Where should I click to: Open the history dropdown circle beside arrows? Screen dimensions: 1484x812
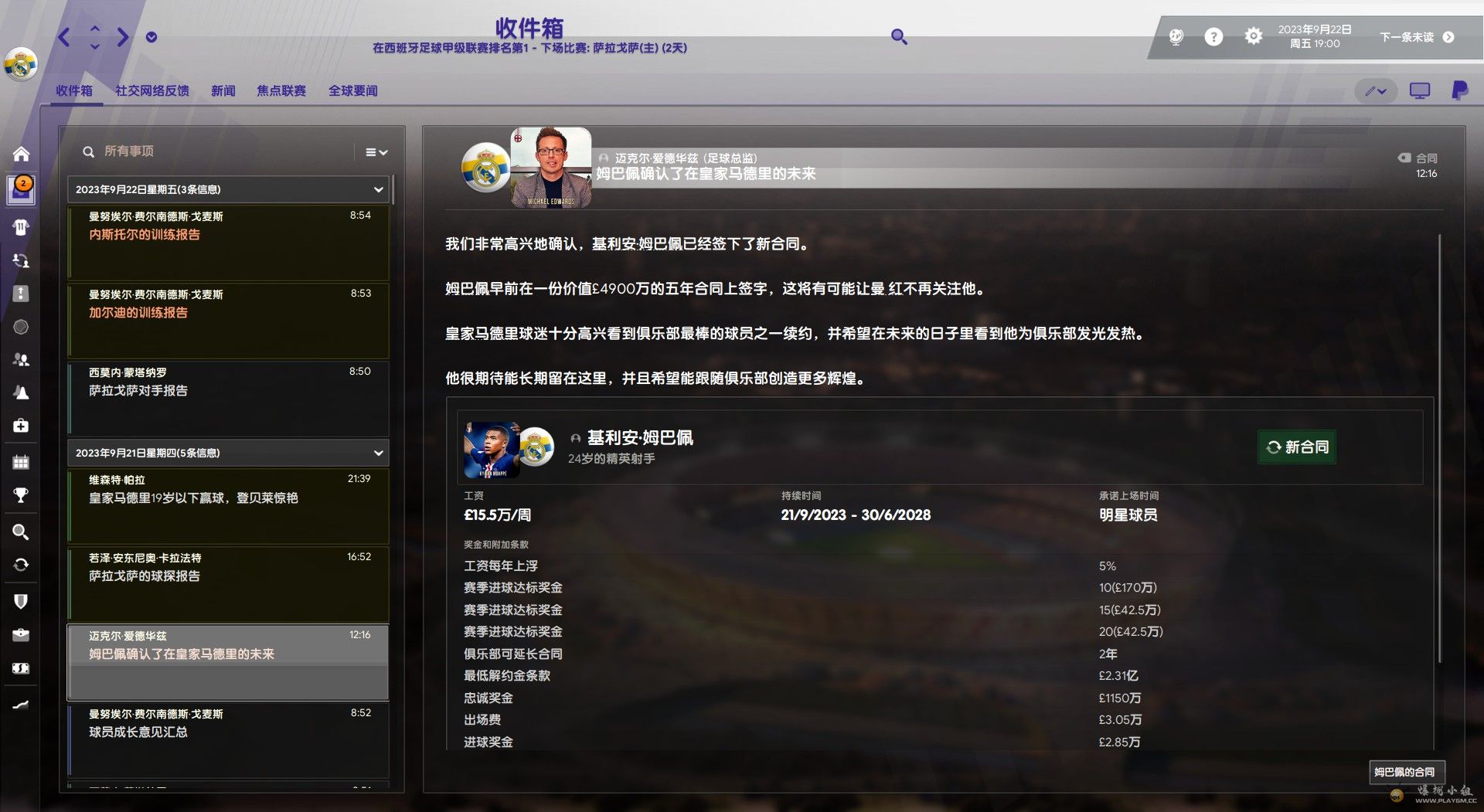pos(151,37)
